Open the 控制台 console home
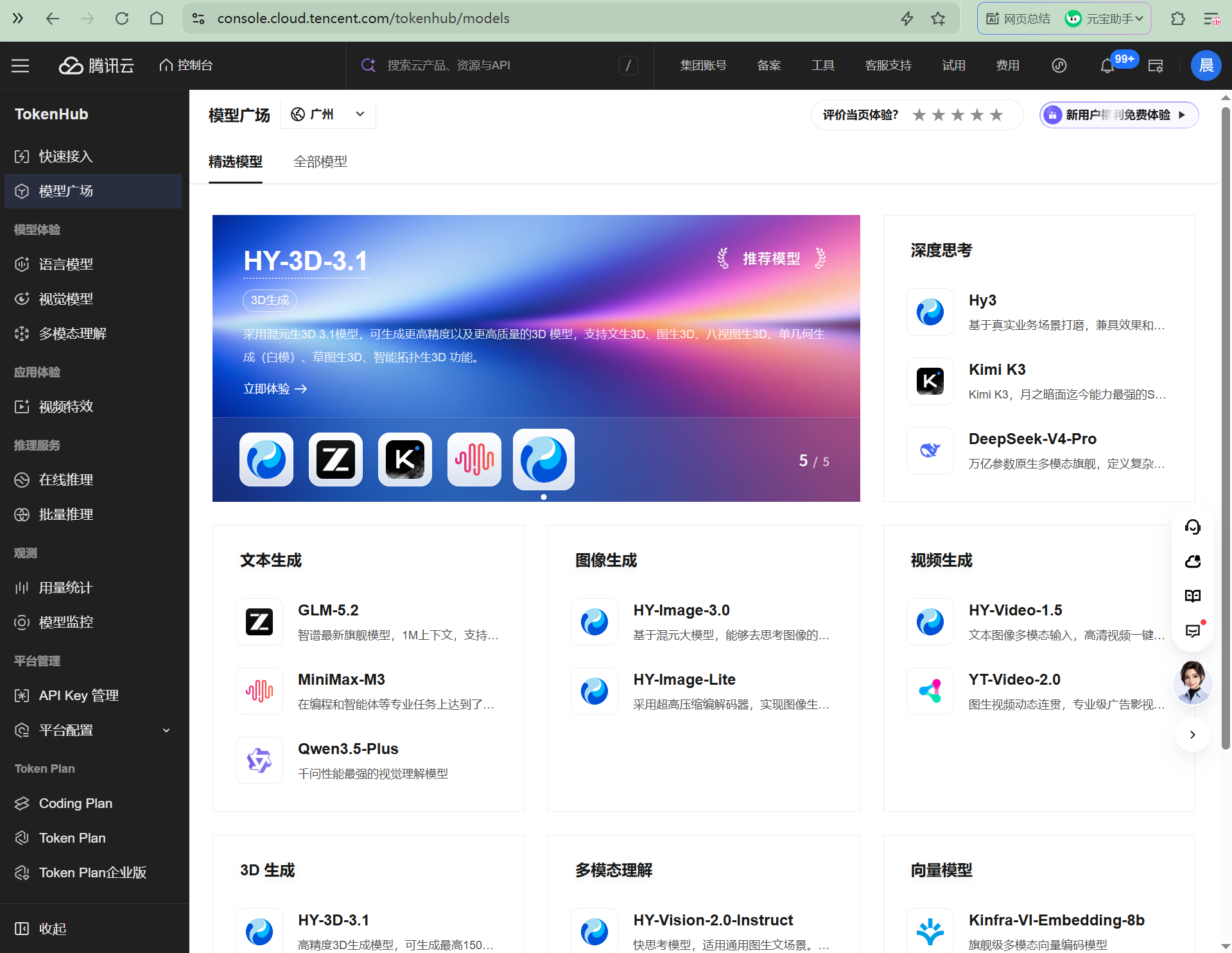The height and width of the screenshot is (953, 1232). [186, 65]
